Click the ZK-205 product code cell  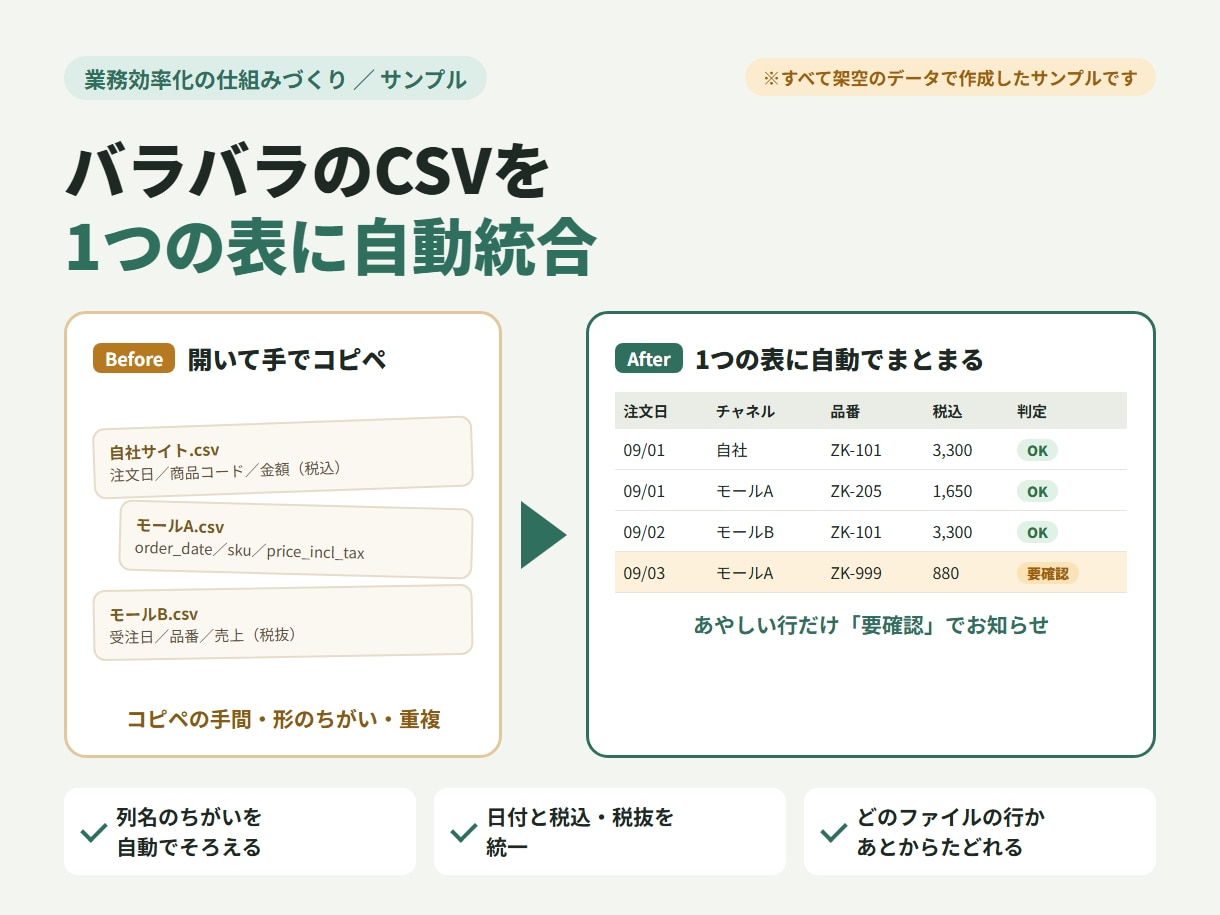click(856, 491)
